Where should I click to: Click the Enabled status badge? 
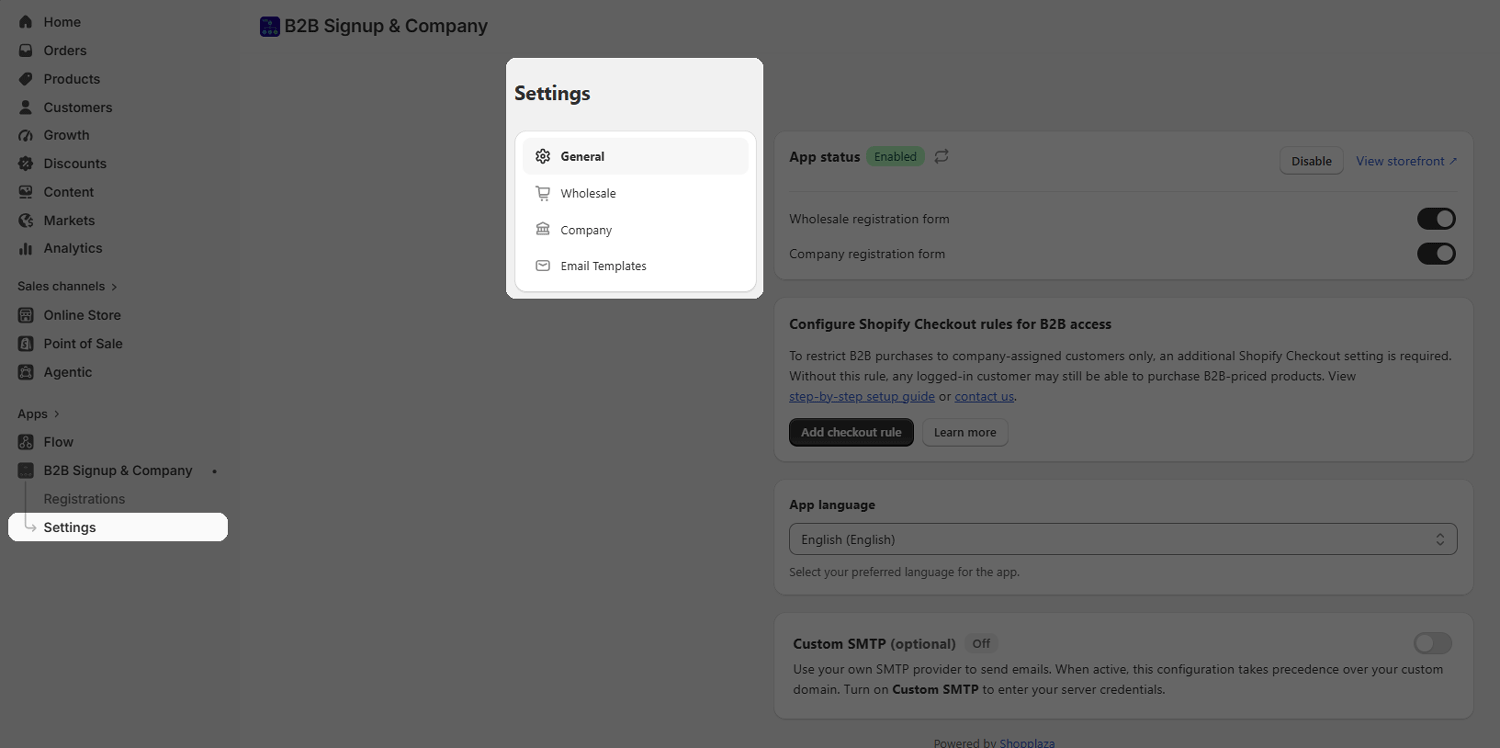click(x=895, y=157)
